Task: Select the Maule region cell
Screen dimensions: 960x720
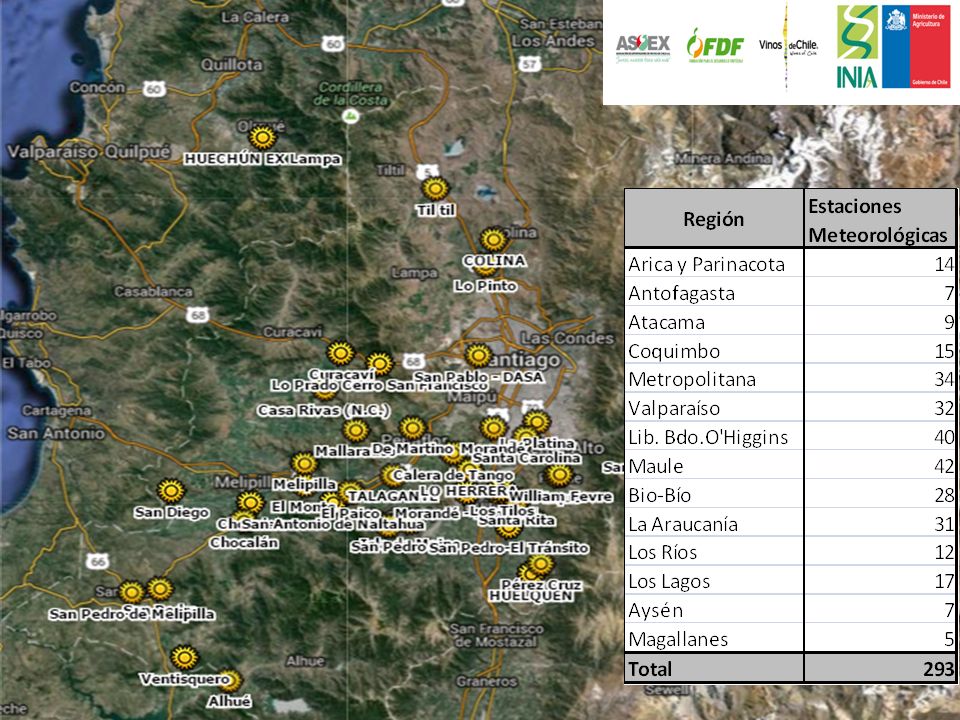Action: click(714, 466)
